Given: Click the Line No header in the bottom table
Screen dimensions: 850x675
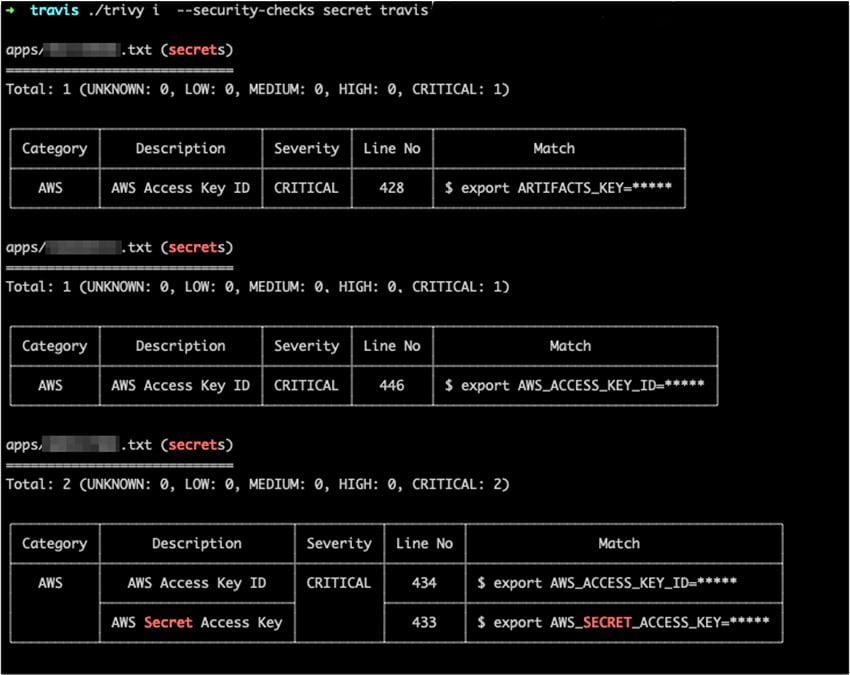Looking at the screenshot, I should (424, 543).
